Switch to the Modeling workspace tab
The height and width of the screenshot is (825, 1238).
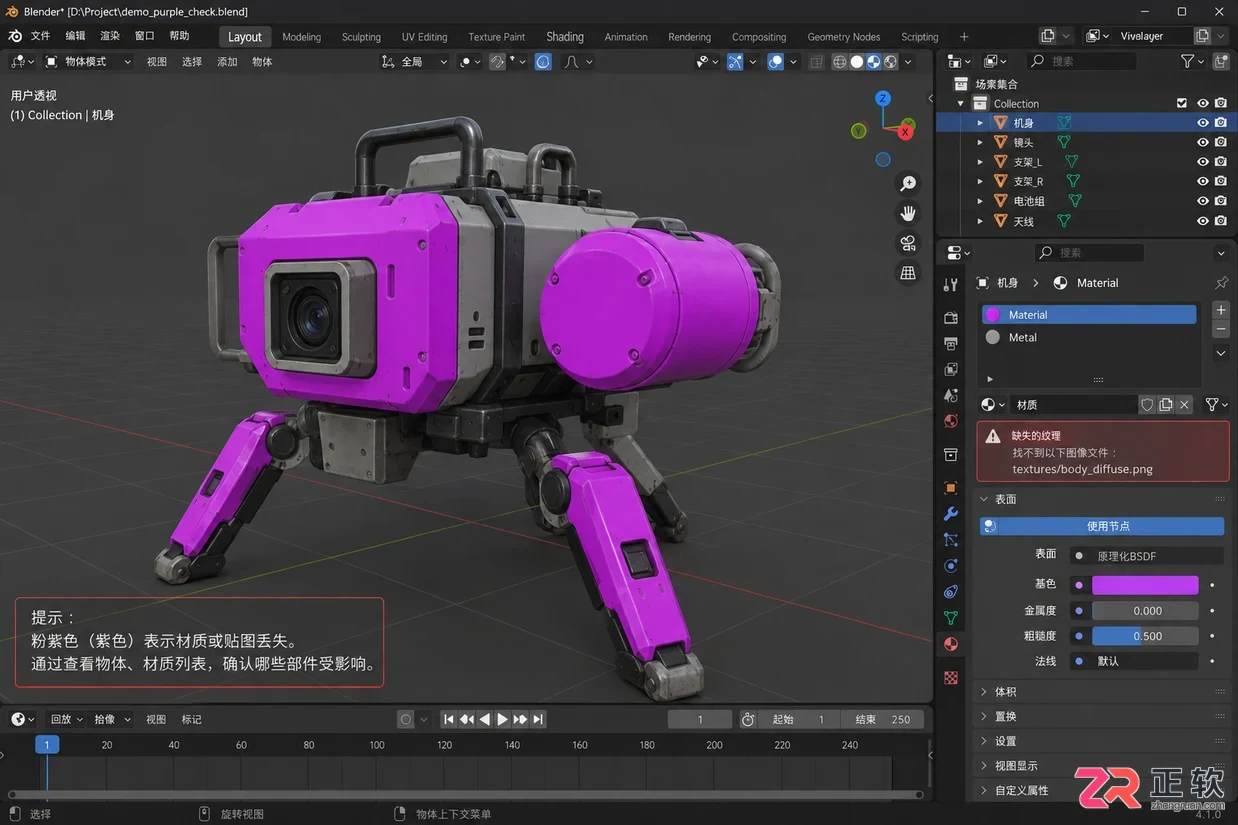(x=301, y=37)
